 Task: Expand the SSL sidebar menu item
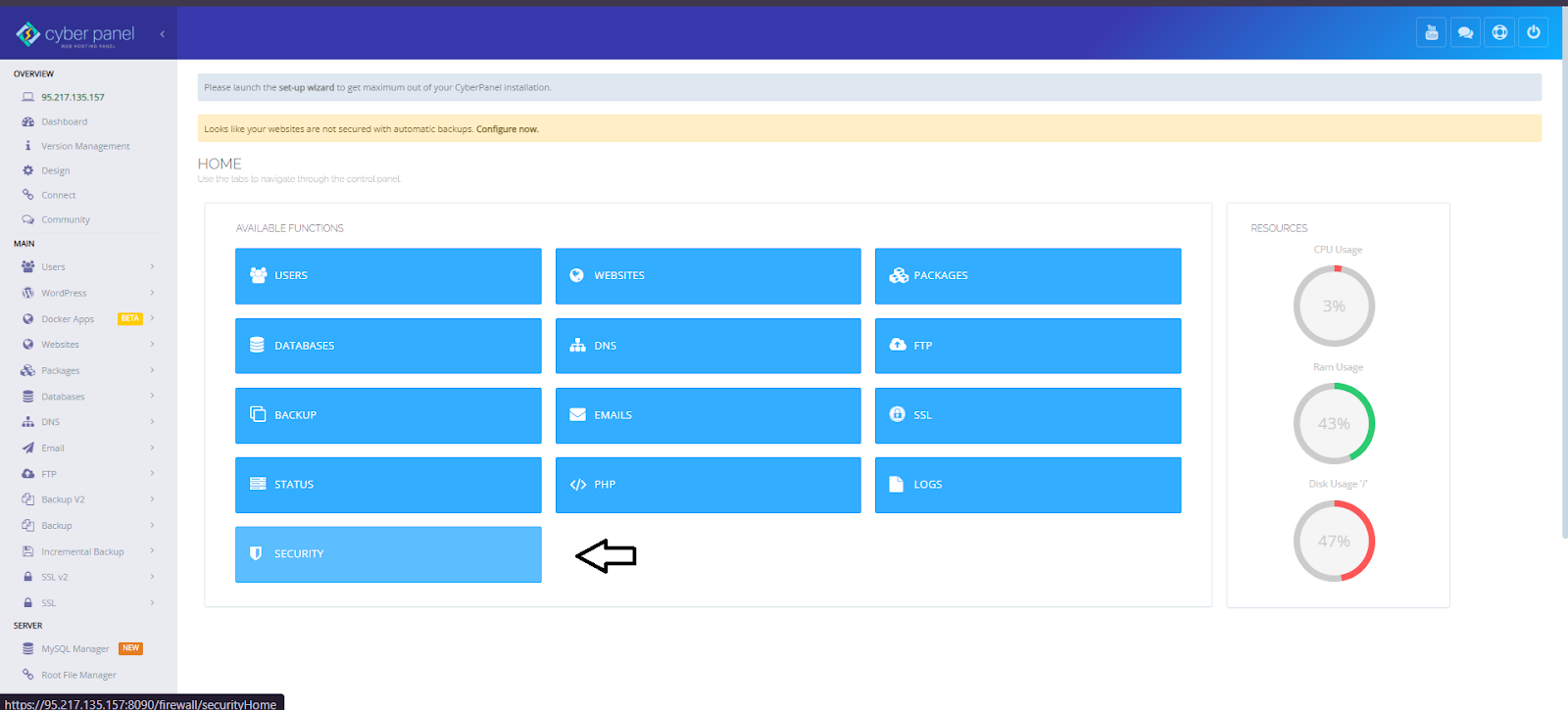pyautogui.click(x=88, y=603)
